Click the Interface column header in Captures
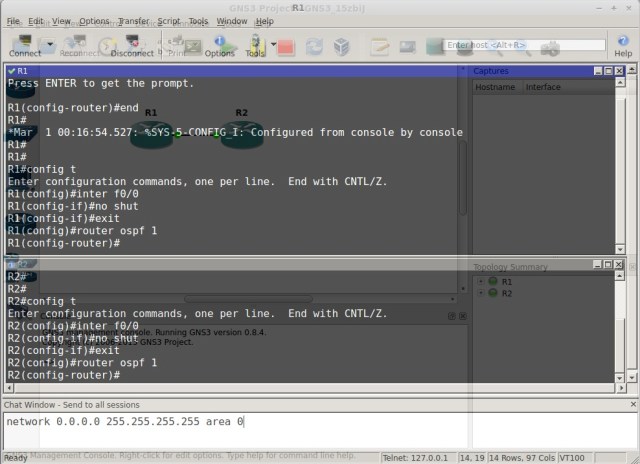This screenshot has width=640, height=464. coord(543,87)
